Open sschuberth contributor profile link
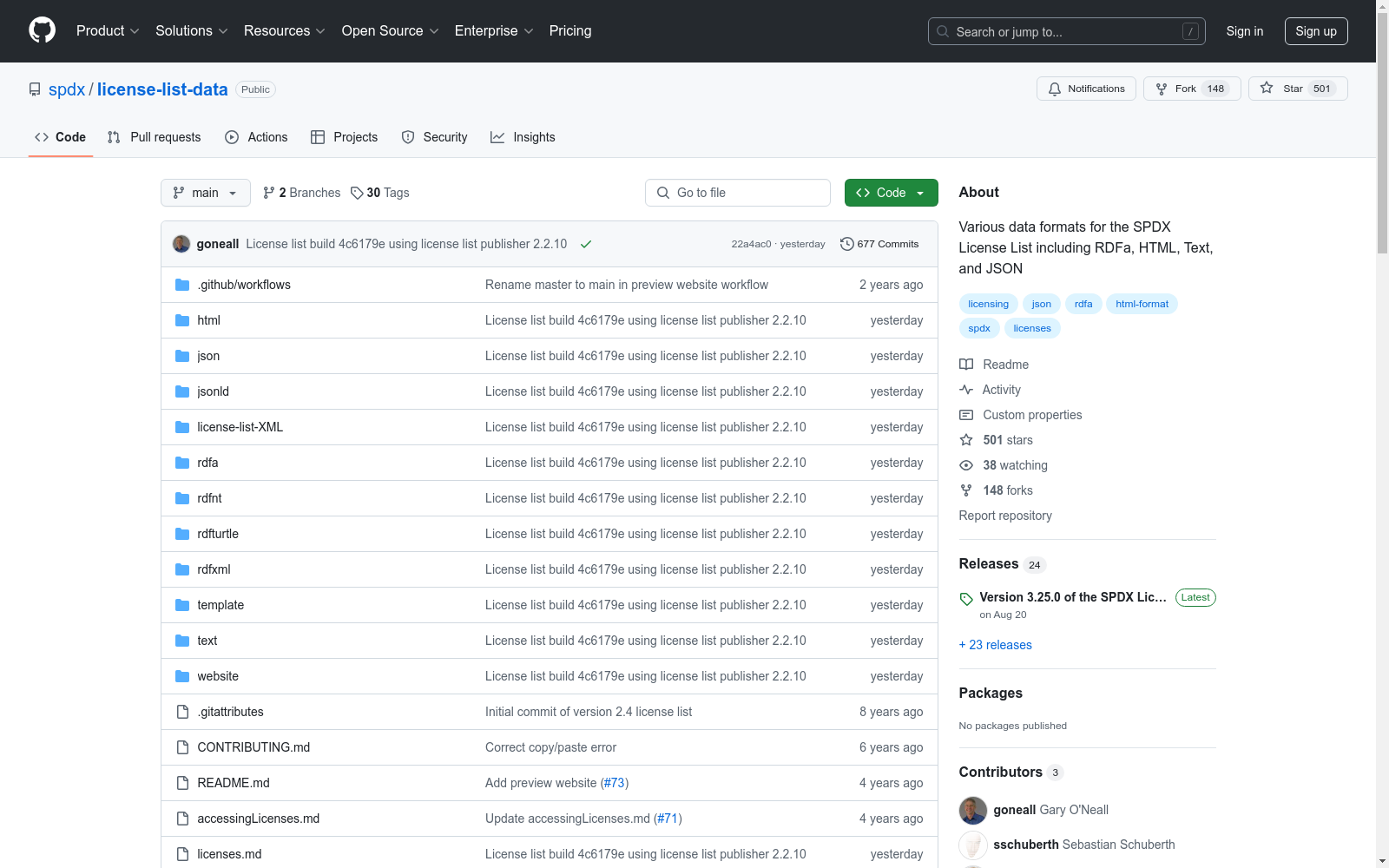This screenshot has height=868, width=1389. pyautogui.click(x=1026, y=845)
